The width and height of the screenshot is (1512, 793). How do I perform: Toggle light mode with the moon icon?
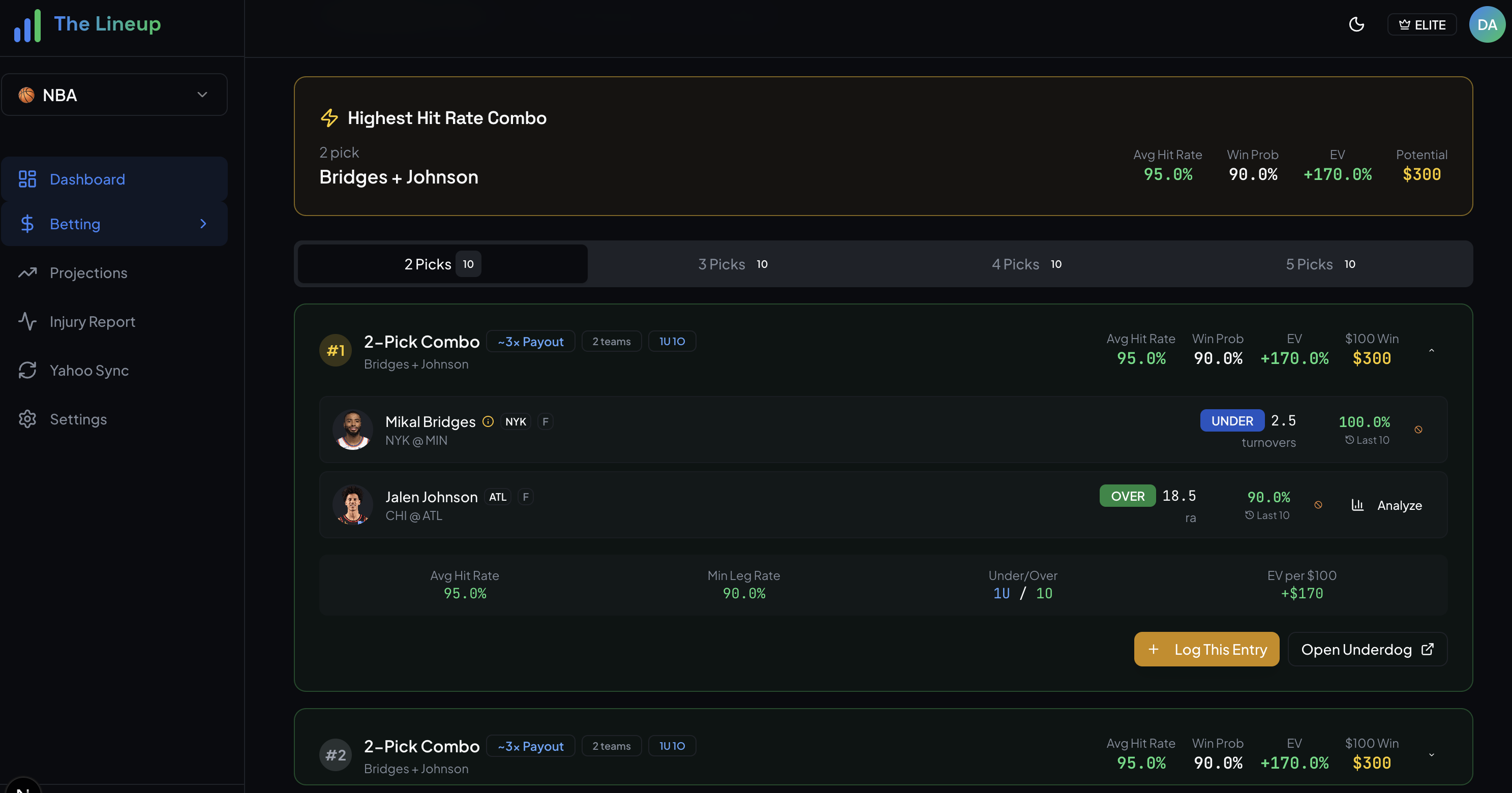pyautogui.click(x=1356, y=24)
